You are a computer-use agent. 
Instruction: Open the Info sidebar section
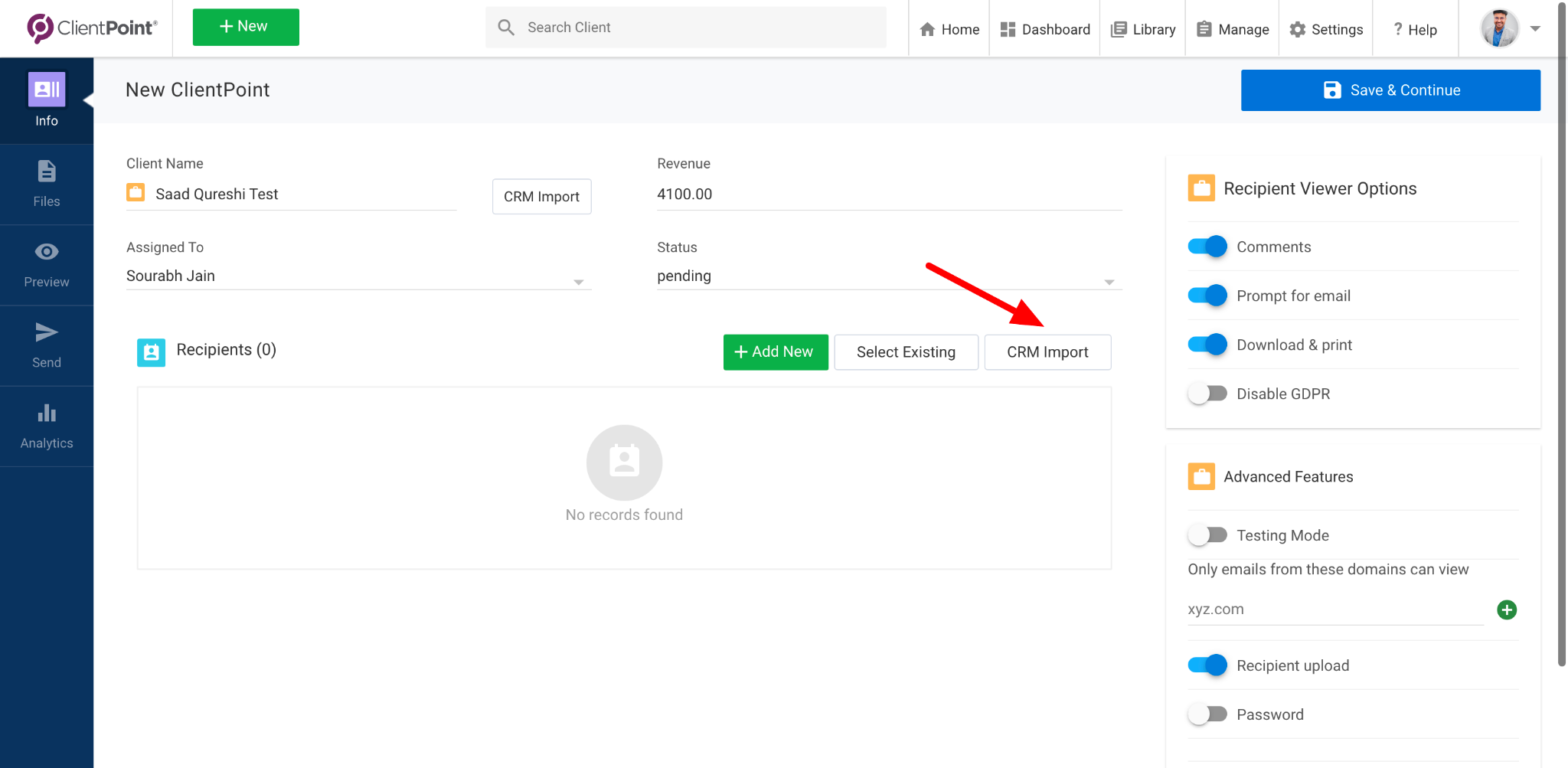47,100
